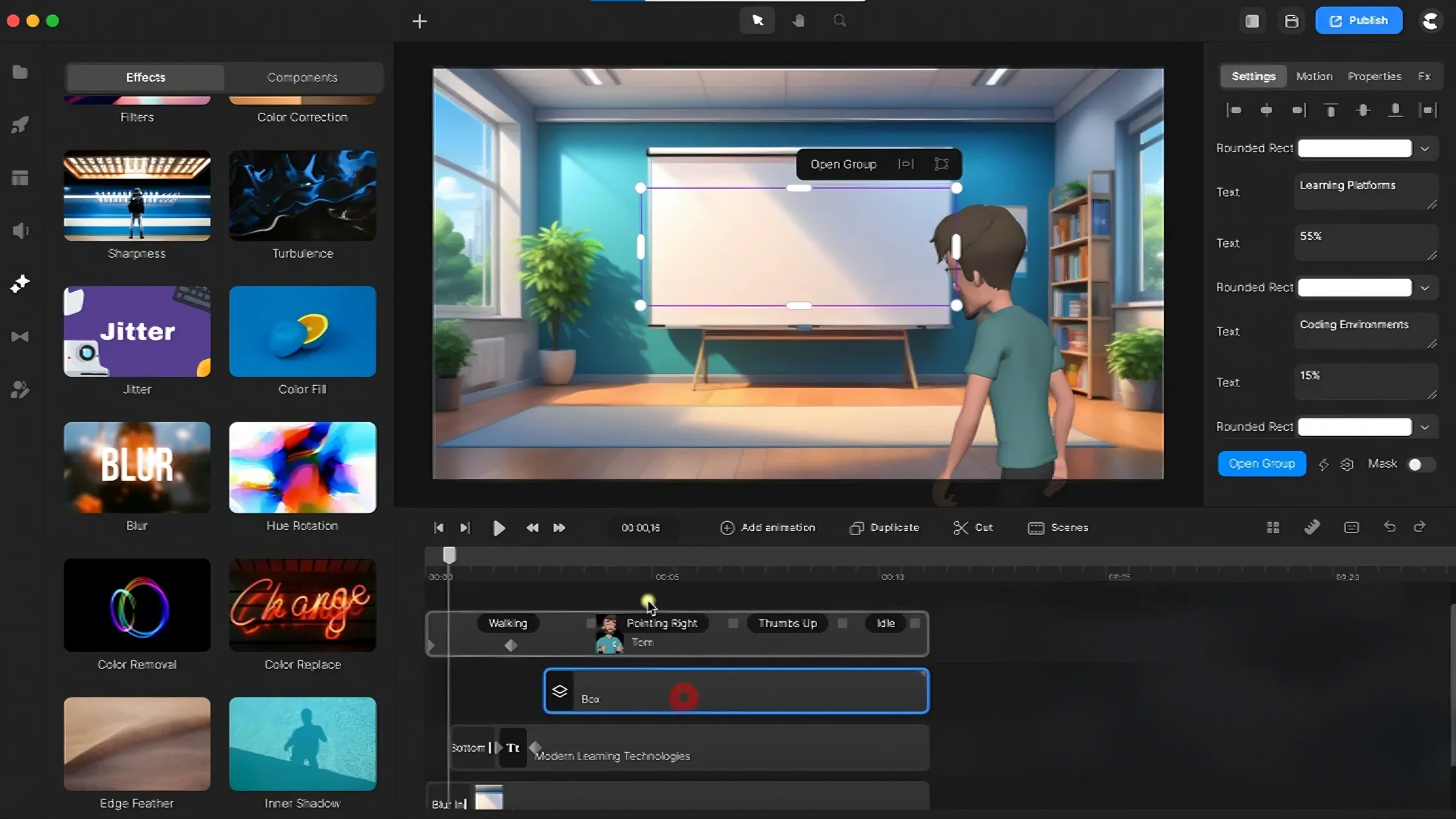Click the blue Open Group button
The height and width of the screenshot is (819, 1456).
tap(1261, 464)
